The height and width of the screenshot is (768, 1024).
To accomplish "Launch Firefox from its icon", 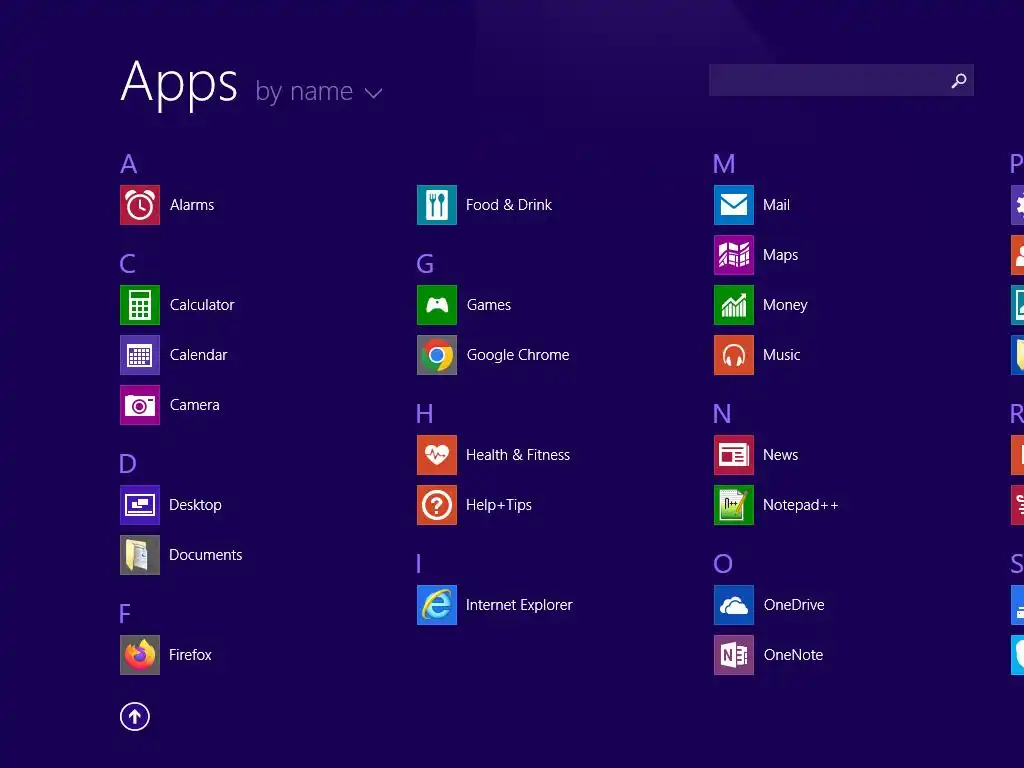I will tap(140, 655).
